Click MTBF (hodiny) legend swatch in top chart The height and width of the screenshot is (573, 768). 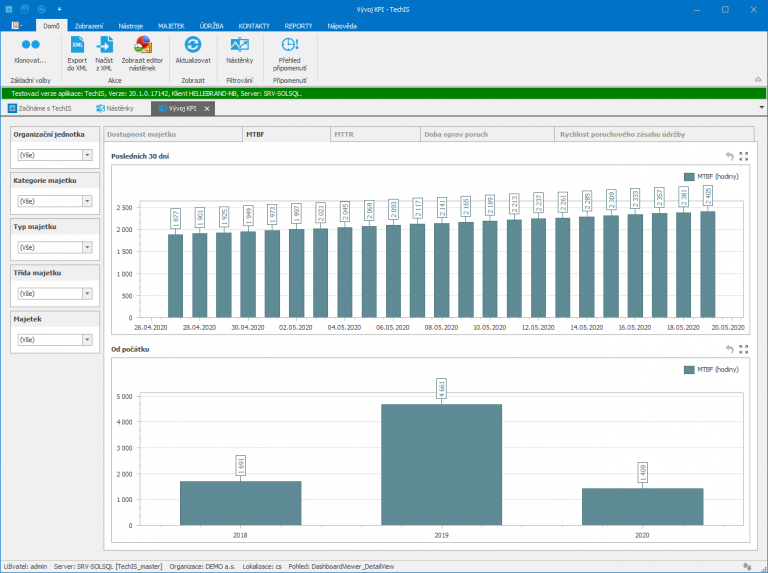pyautogui.click(x=689, y=175)
